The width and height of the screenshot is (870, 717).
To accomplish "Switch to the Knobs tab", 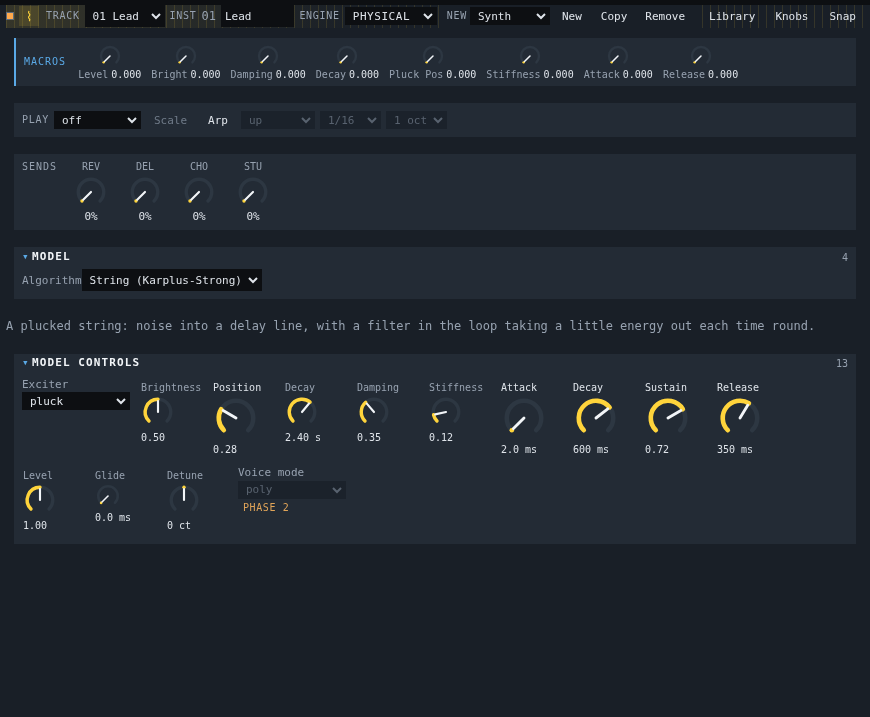I will (x=791, y=16).
